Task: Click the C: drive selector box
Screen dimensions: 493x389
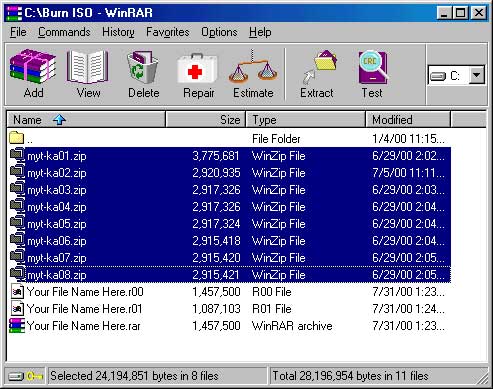Action: (x=456, y=75)
